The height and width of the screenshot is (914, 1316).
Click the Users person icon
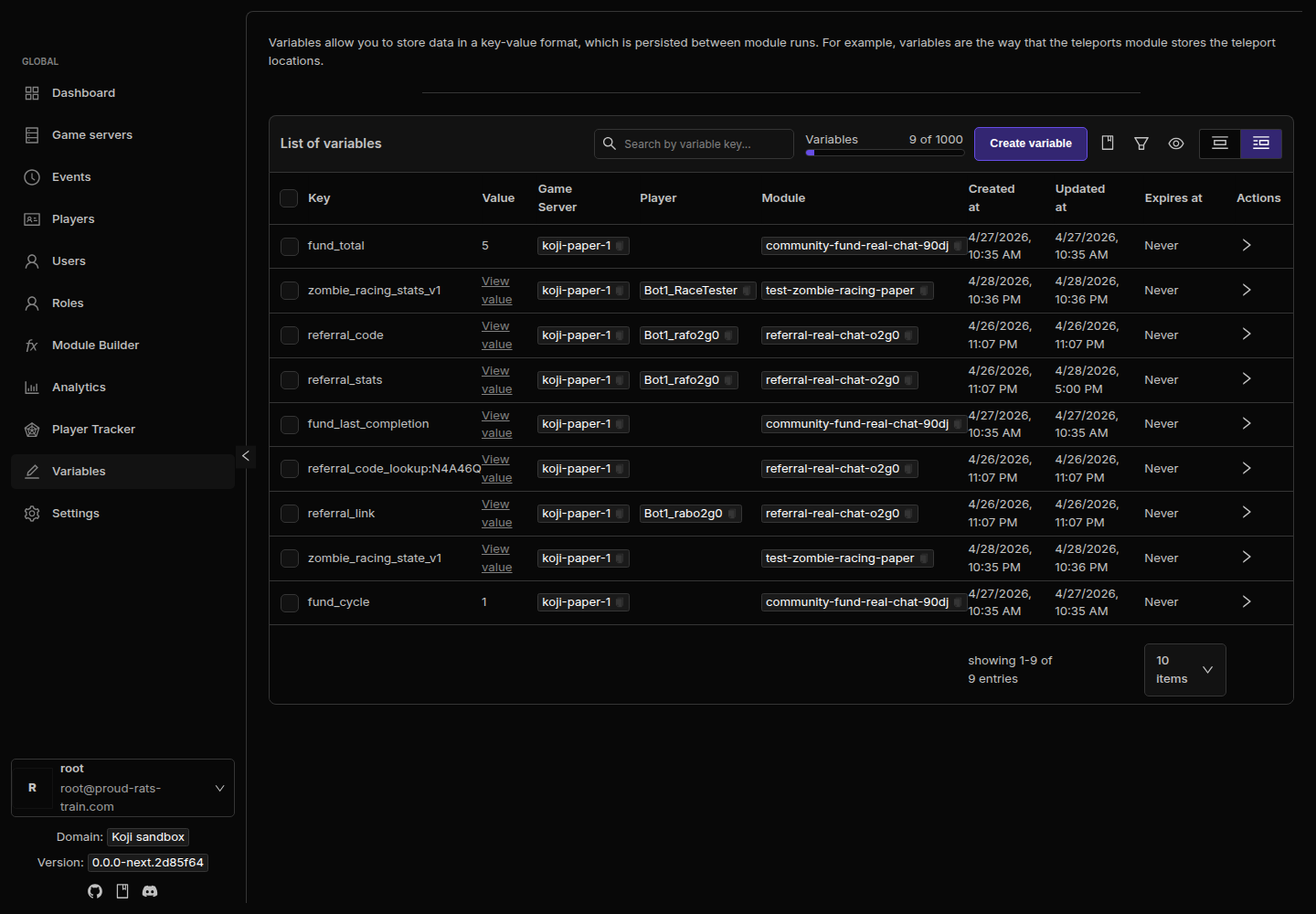coord(32,261)
